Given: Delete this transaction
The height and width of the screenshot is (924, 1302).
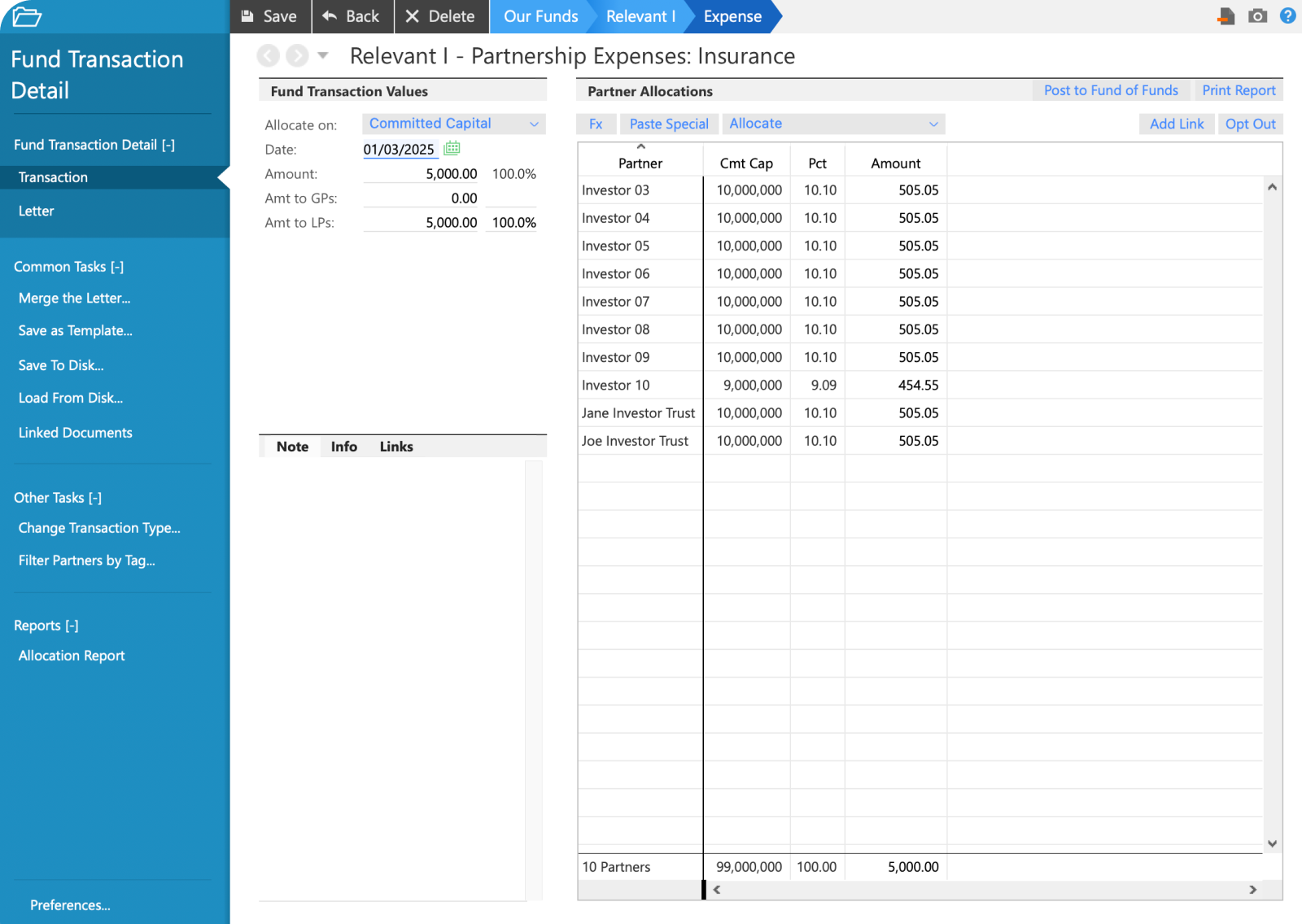Looking at the screenshot, I should 441,16.
